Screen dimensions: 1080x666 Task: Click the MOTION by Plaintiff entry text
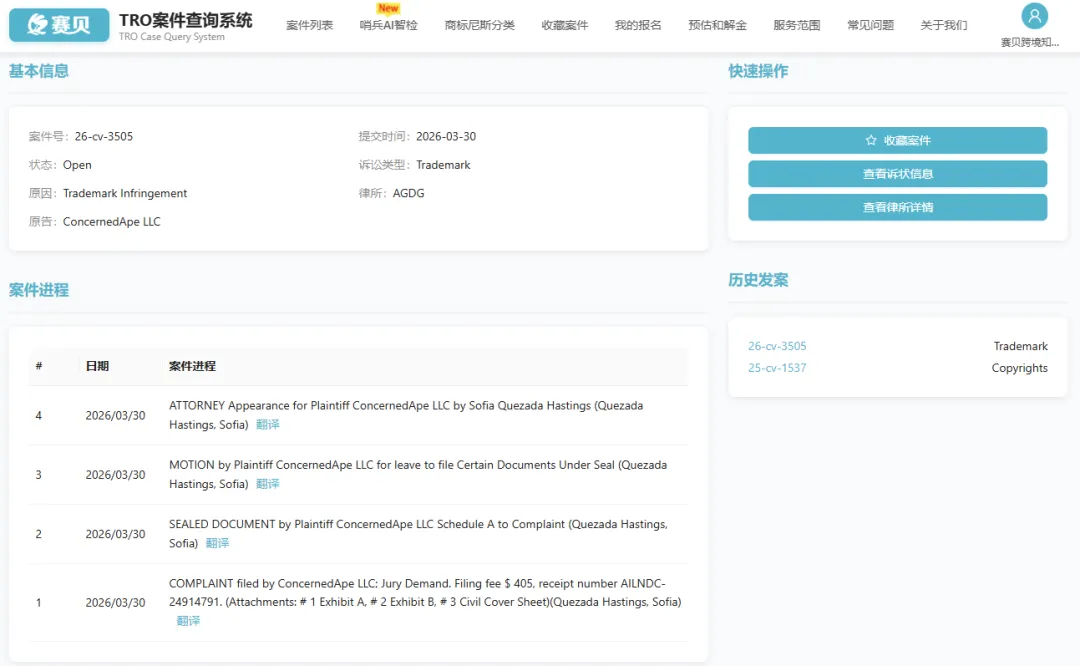click(x=418, y=475)
